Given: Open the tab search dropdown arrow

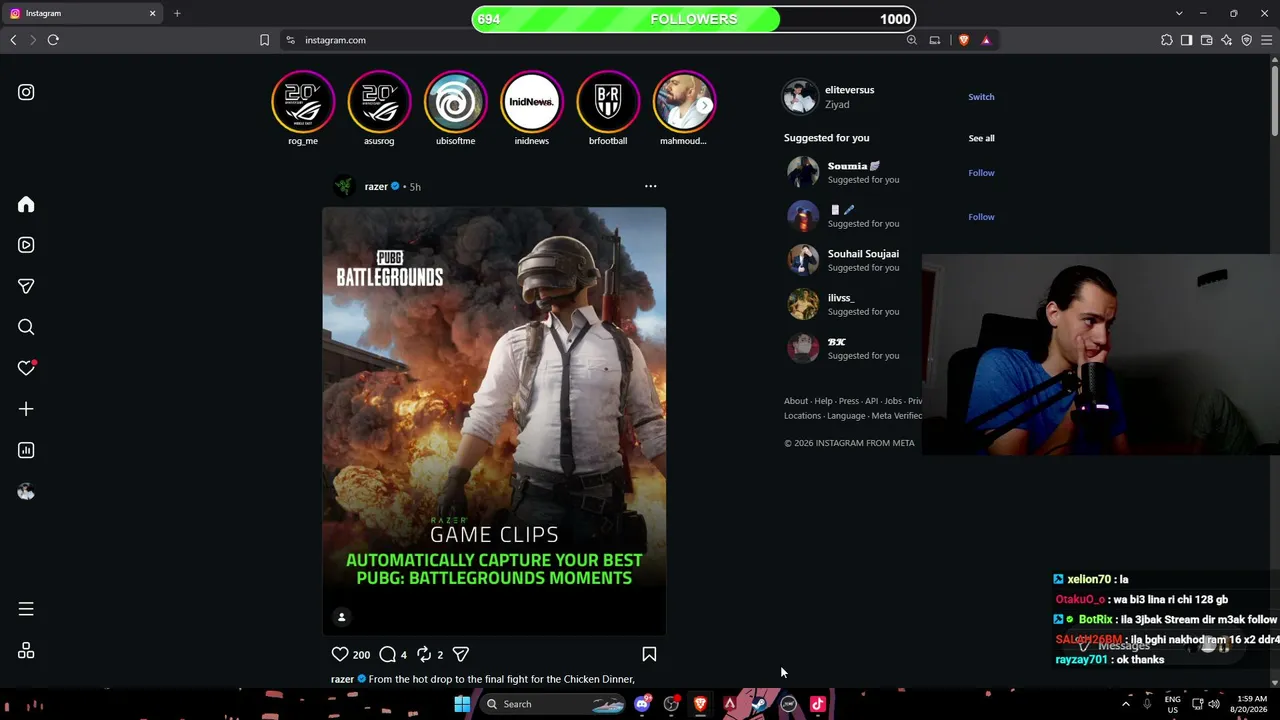Looking at the screenshot, I should 1179,13.
